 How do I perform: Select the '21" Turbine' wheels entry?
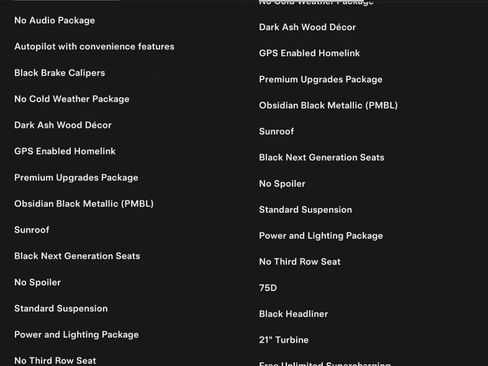[x=284, y=340]
